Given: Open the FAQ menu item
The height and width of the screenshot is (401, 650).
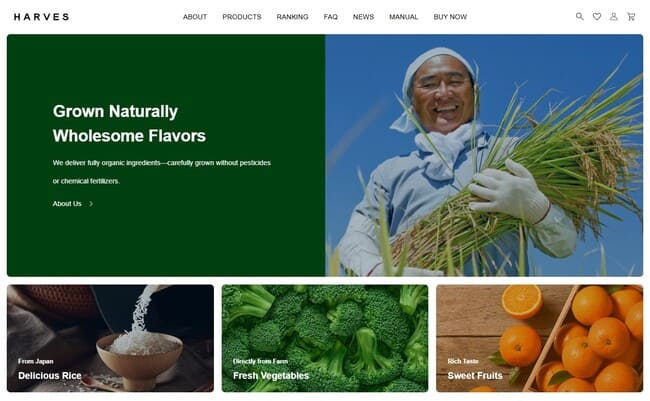Looking at the screenshot, I should click(x=330, y=17).
